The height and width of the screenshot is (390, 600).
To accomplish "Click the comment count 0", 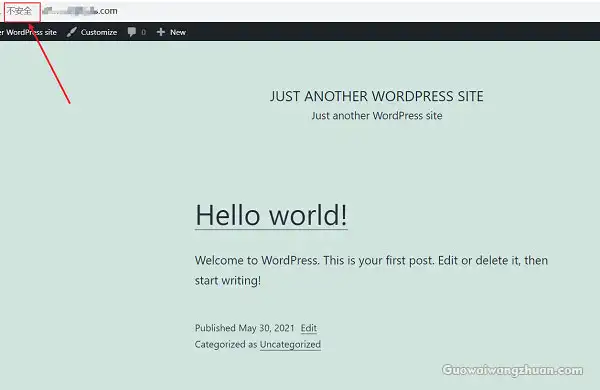I will click(x=143, y=33).
